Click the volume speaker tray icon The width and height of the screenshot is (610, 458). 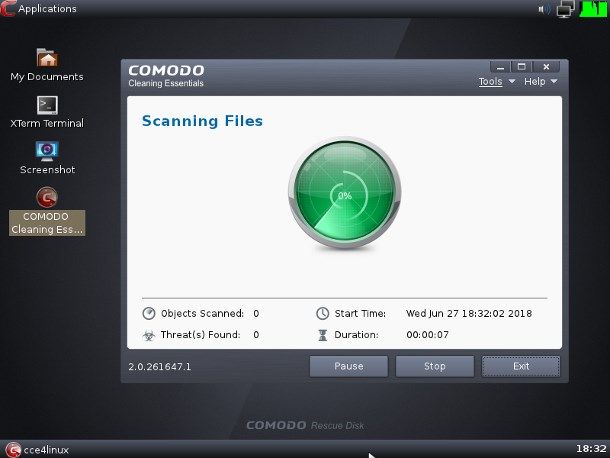coord(544,9)
